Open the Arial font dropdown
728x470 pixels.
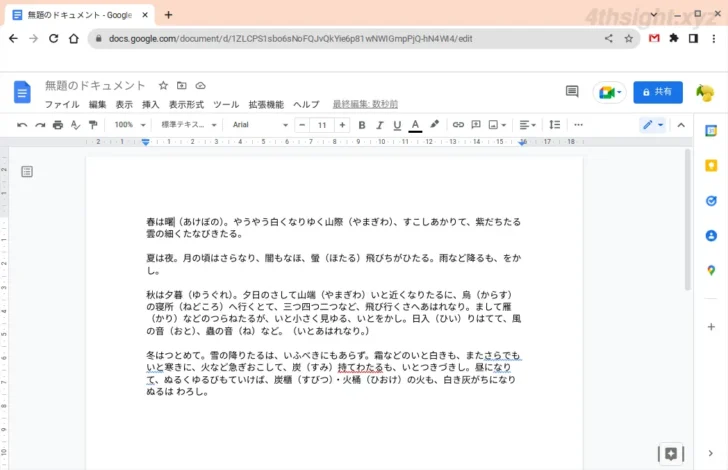(260, 125)
